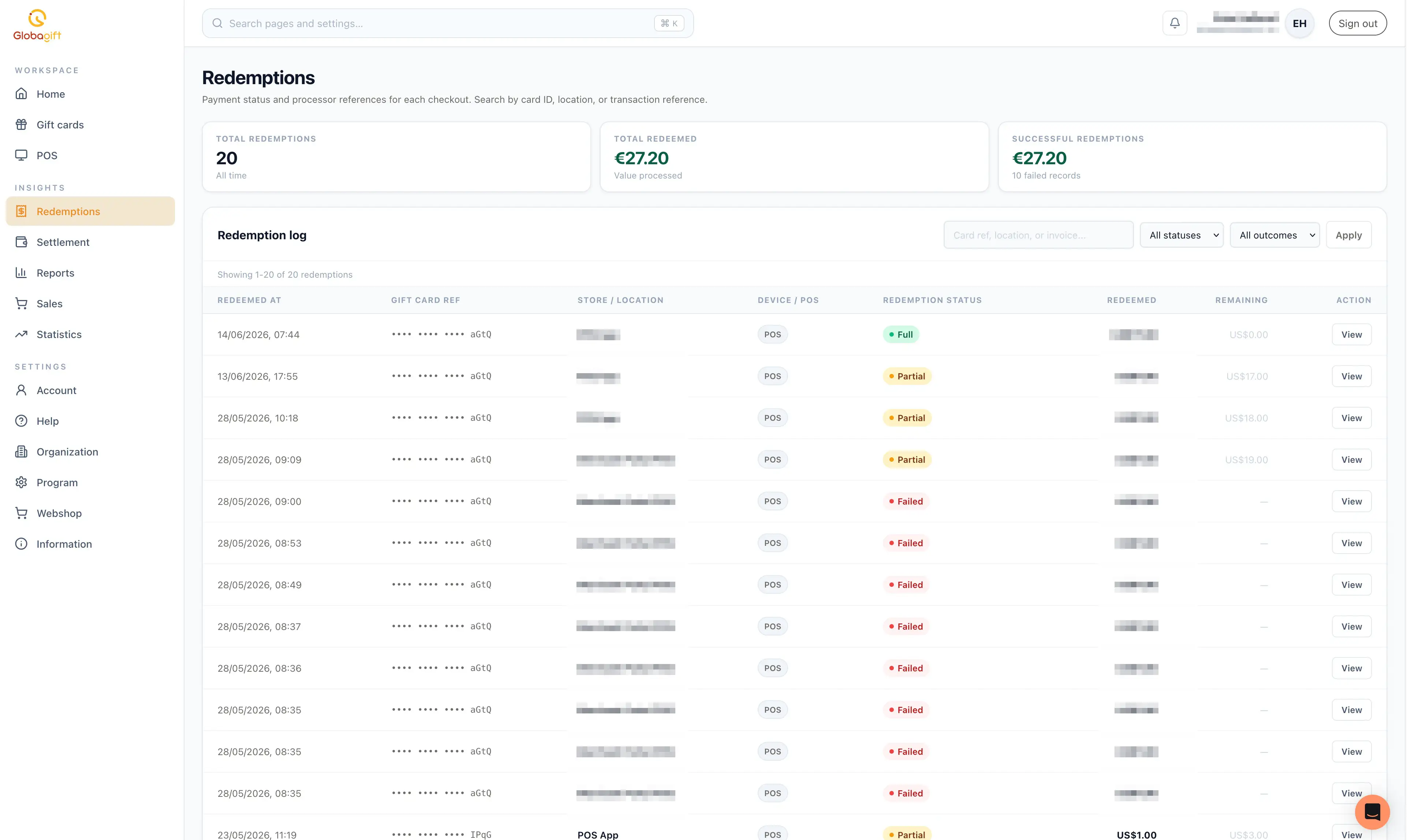View the 28/05/2026, 10:18 redemption

[1351, 418]
